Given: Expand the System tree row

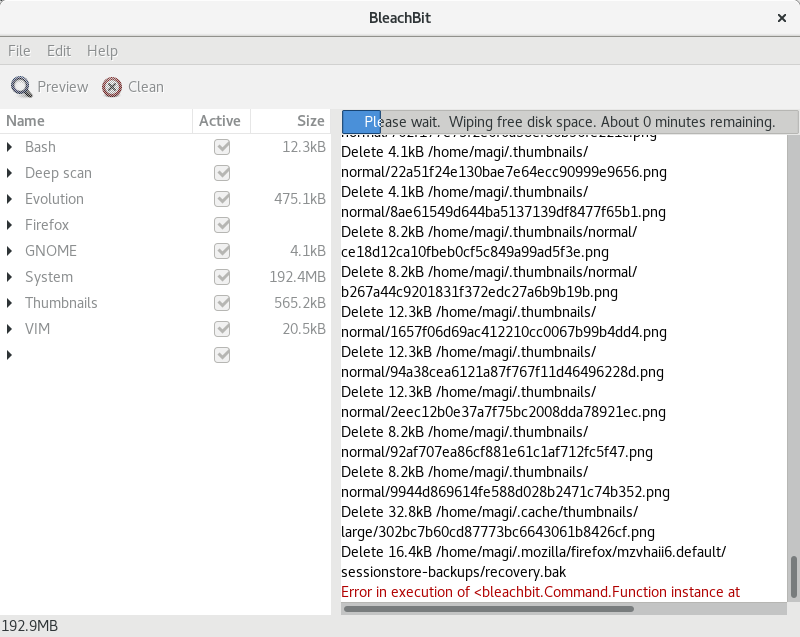Looking at the screenshot, I should point(10,277).
